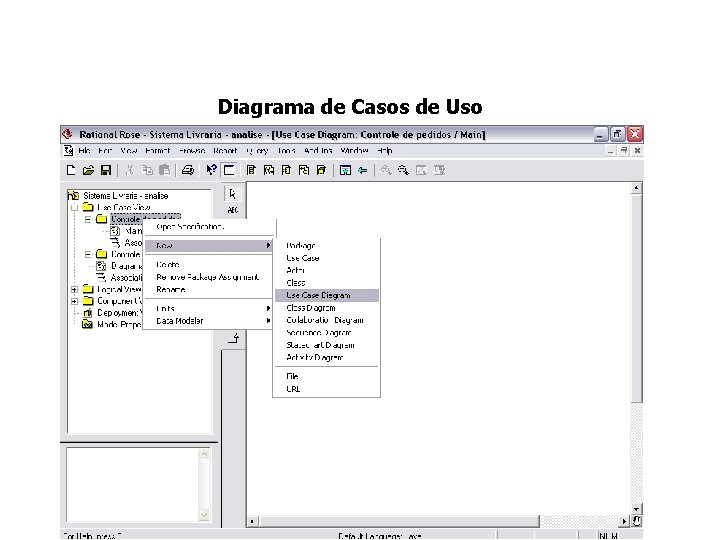Select Use Case from the New submenu

point(326,258)
